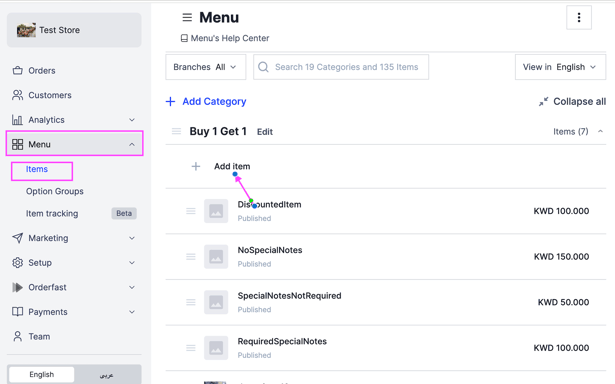Select Option Groups under Menu

pos(55,191)
